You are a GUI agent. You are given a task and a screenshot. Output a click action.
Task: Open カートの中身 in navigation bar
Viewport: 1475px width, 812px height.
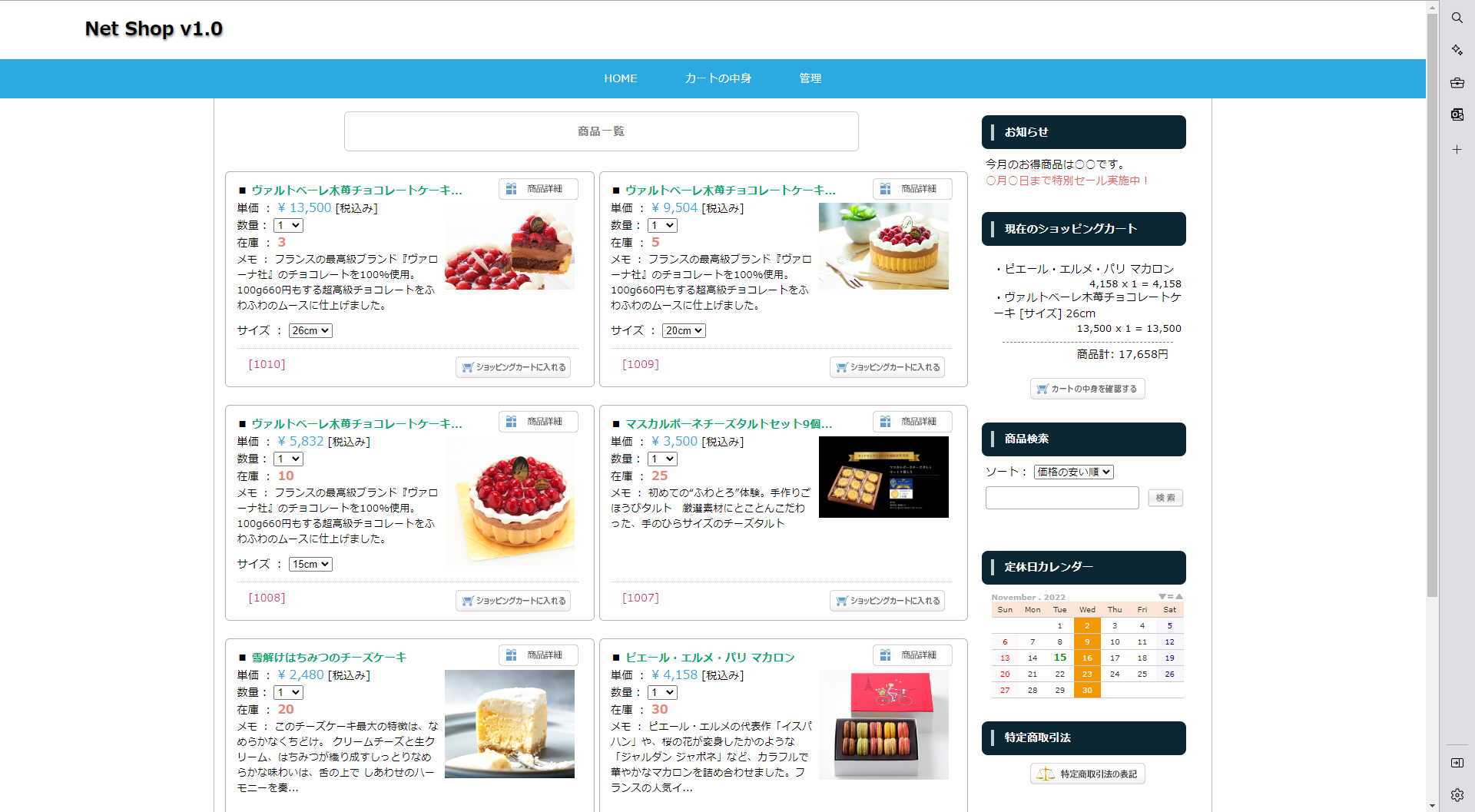[x=718, y=78]
